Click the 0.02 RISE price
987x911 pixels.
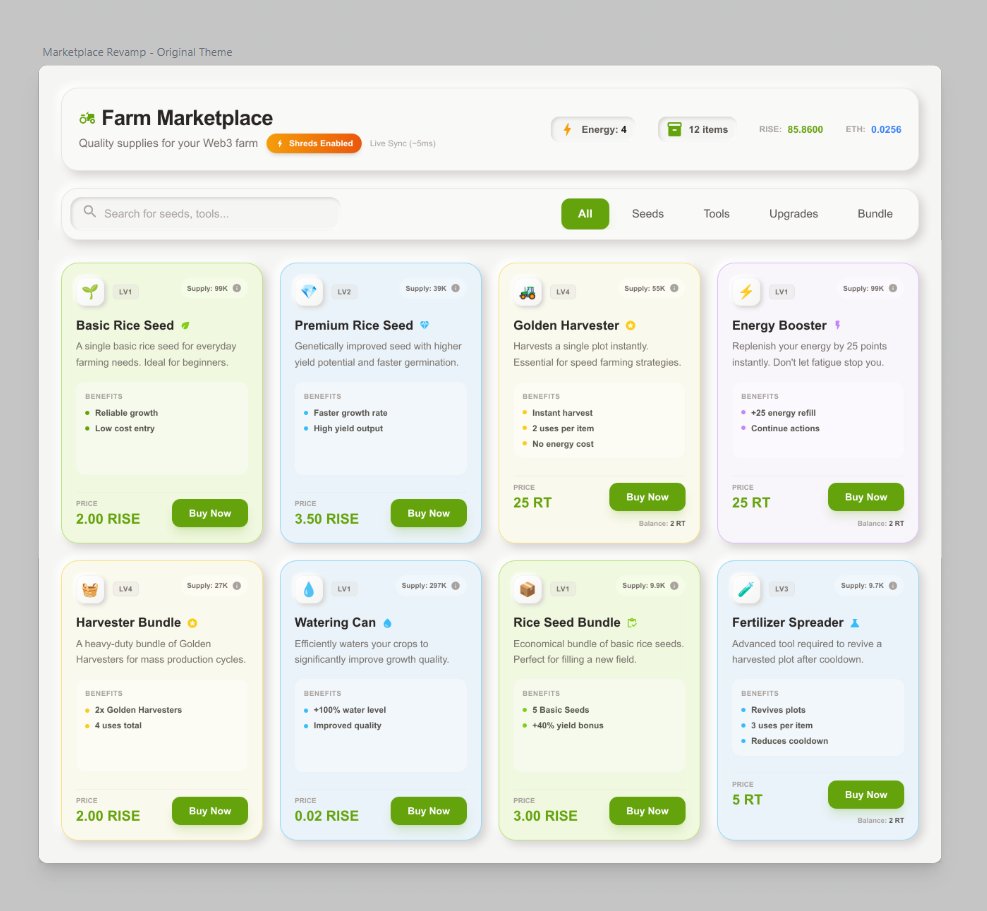click(327, 816)
